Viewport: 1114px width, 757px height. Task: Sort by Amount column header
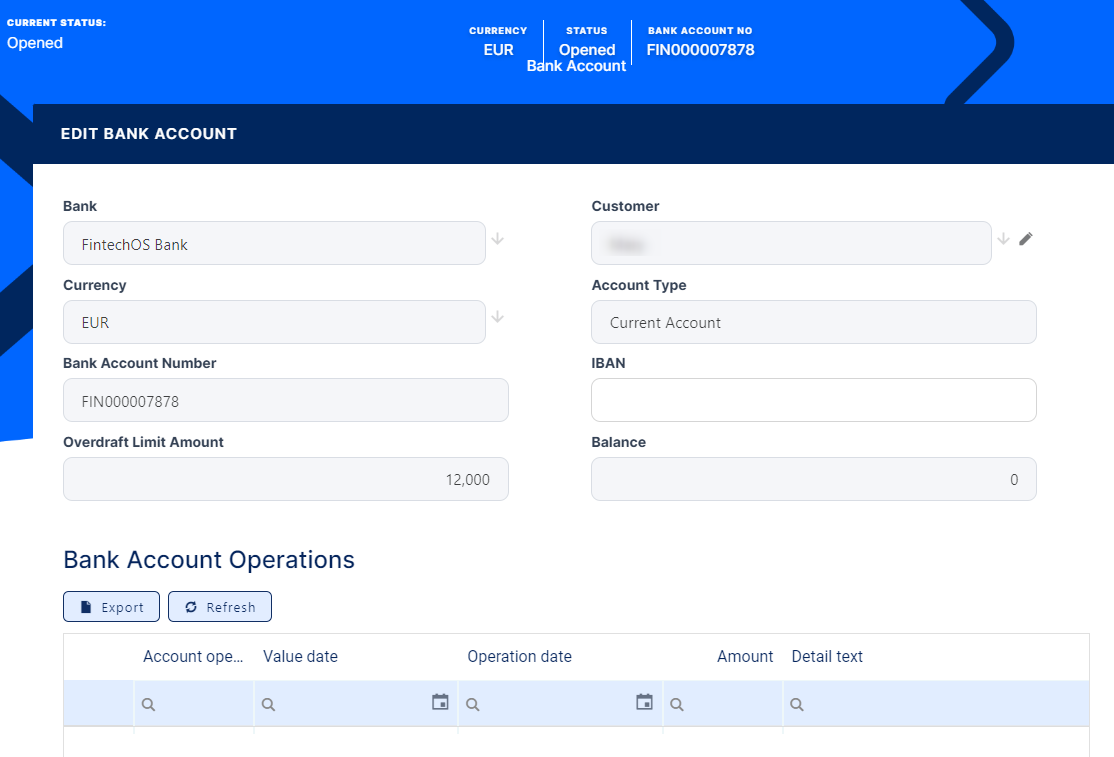(x=744, y=657)
